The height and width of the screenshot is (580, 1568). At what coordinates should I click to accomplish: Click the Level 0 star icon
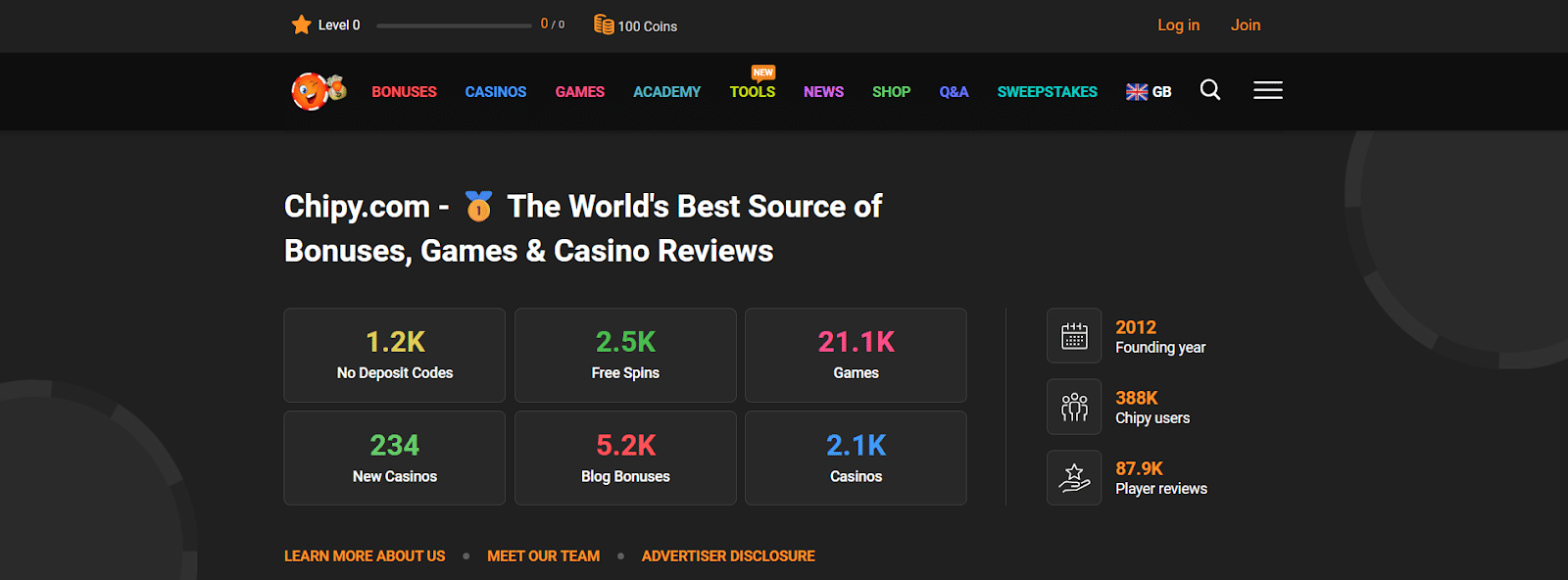point(301,24)
